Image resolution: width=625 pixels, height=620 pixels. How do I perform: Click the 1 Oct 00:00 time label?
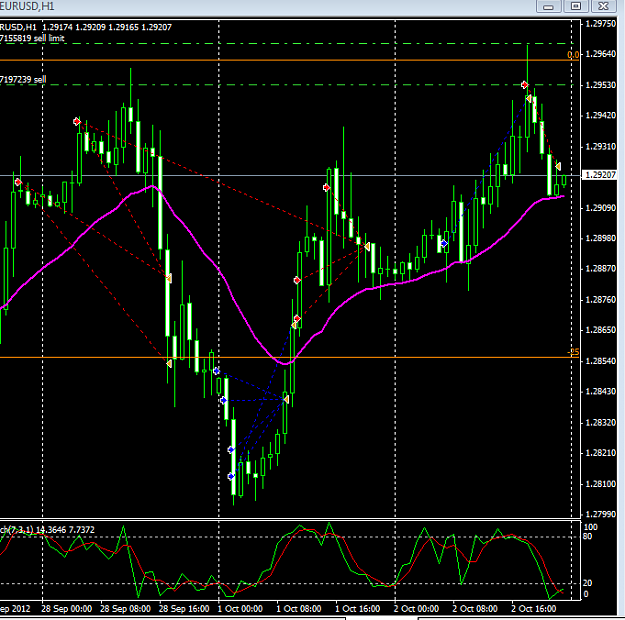pos(240,609)
